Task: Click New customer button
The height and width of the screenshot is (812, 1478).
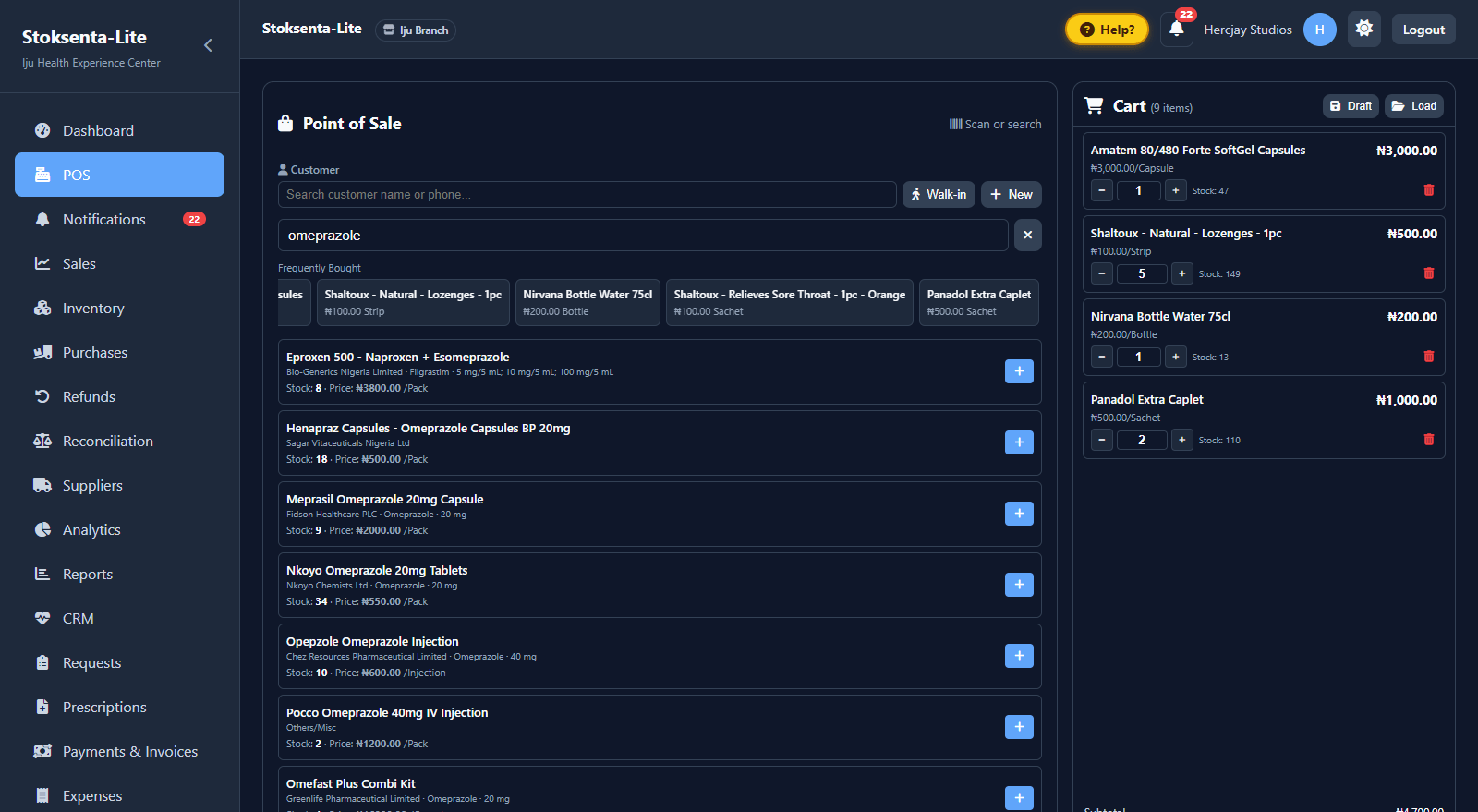Action: tap(1012, 194)
